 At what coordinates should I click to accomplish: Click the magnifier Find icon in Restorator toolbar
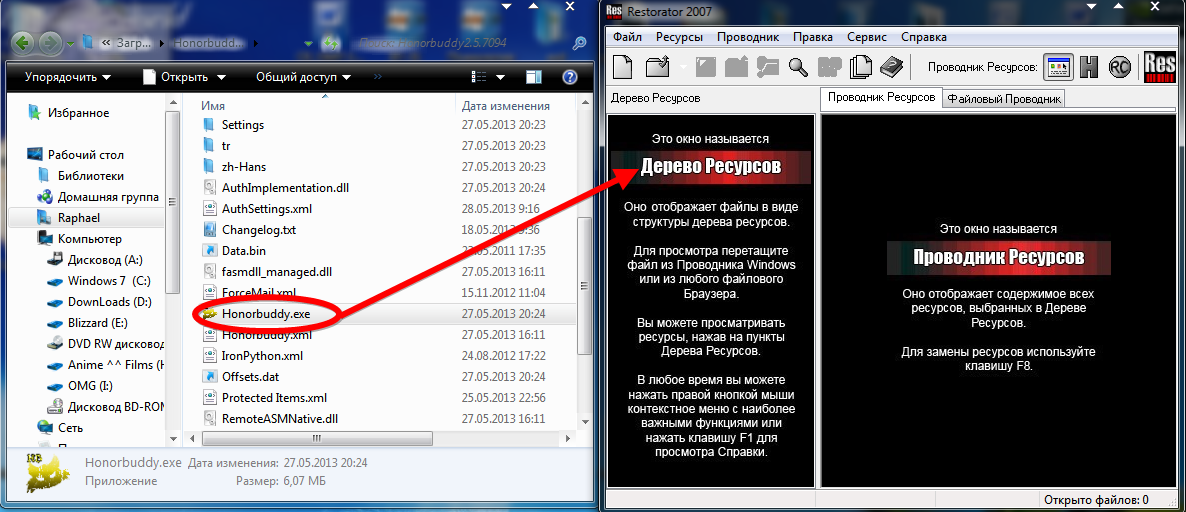pyautogui.click(x=799, y=67)
